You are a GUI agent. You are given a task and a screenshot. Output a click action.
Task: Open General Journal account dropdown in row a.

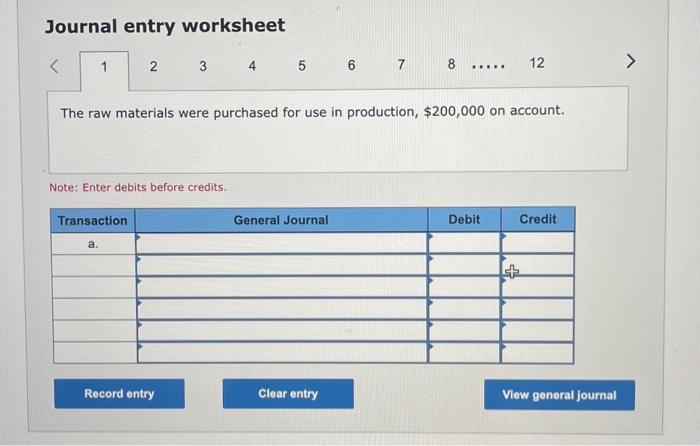tap(282, 243)
